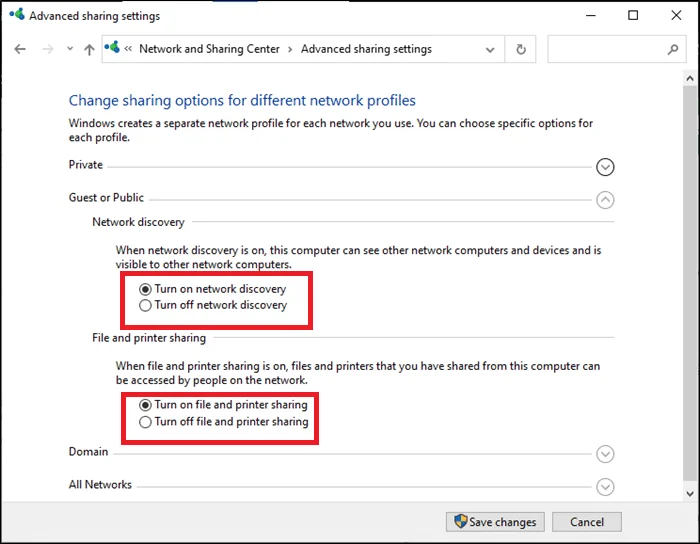Collapse the Guest or Public profile
The image size is (700, 544).
pyautogui.click(x=605, y=199)
